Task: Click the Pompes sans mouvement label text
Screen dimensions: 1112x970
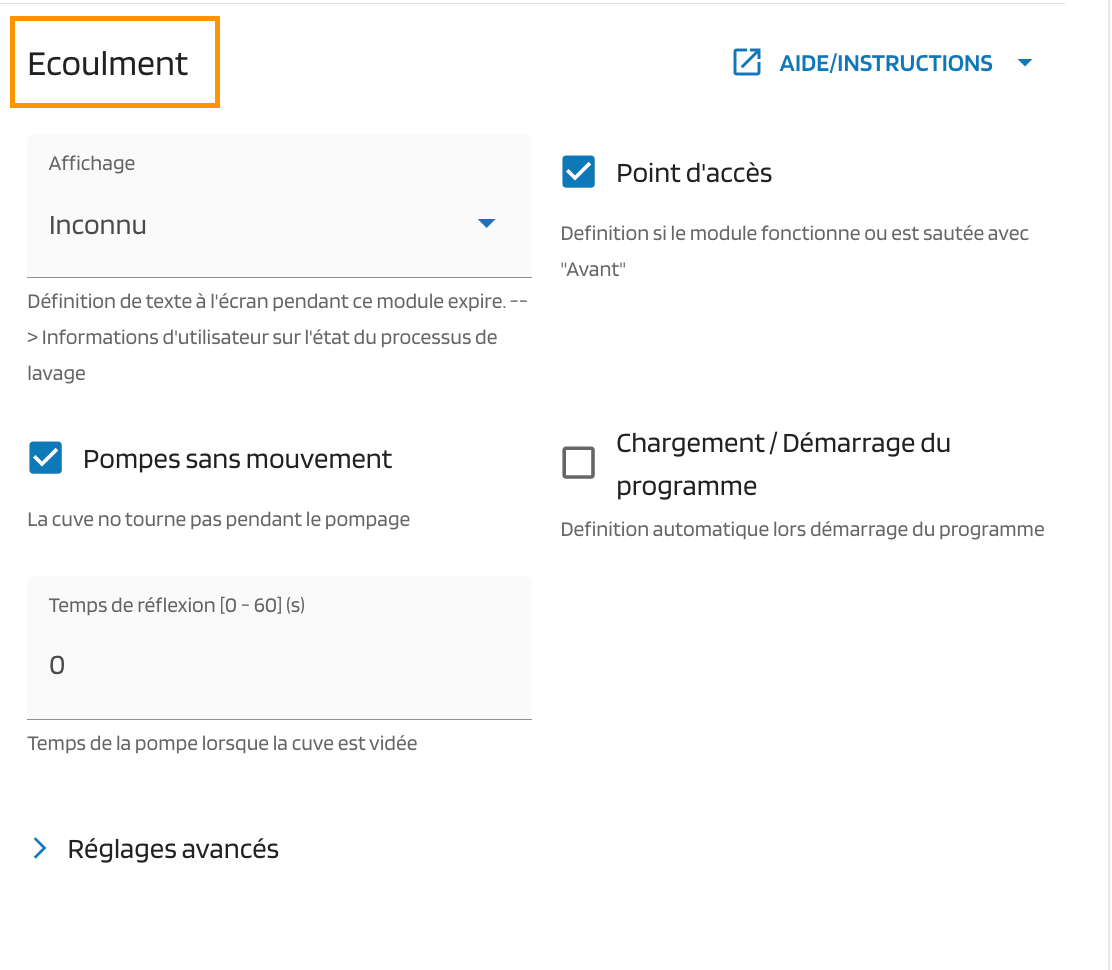Action: click(x=237, y=459)
